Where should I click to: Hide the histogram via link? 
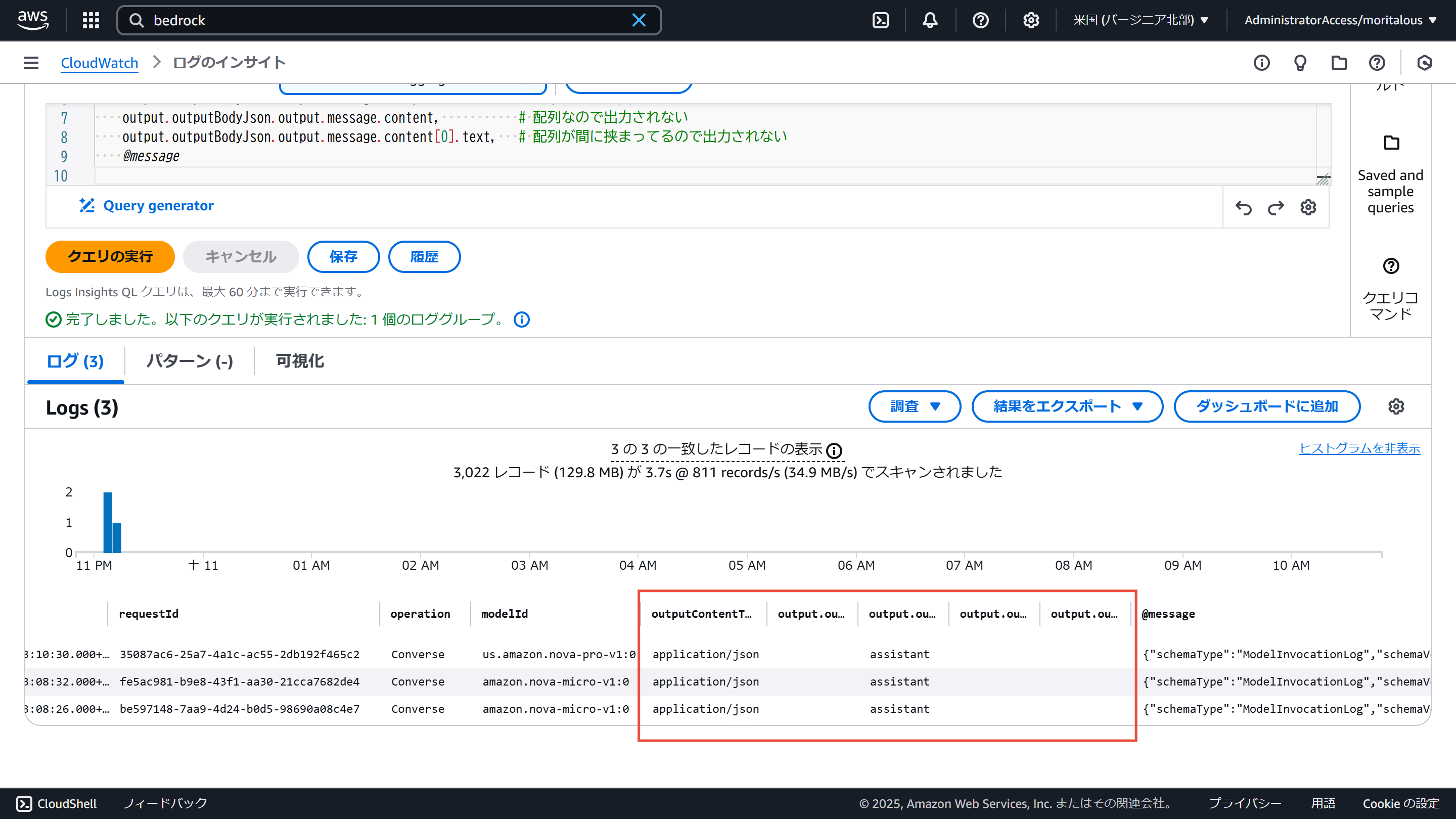(1359, 448)
